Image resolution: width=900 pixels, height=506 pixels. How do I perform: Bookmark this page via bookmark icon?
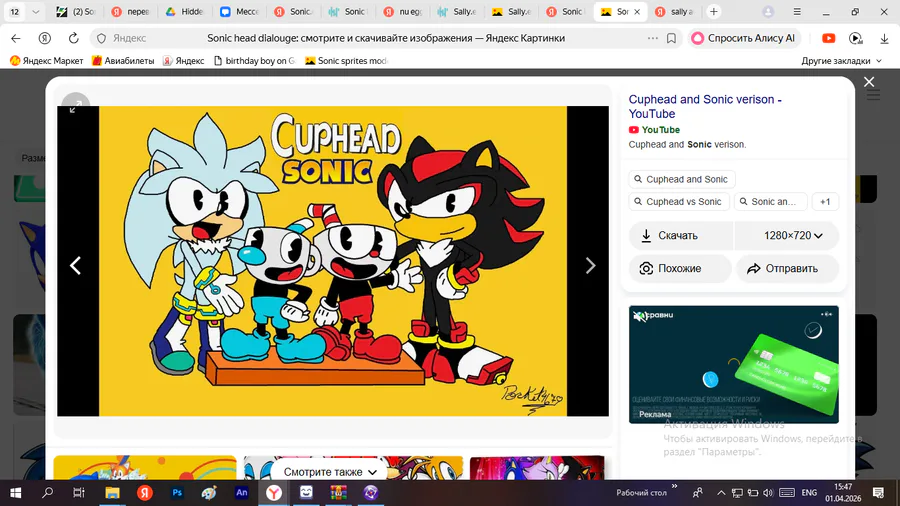[671, 38]
